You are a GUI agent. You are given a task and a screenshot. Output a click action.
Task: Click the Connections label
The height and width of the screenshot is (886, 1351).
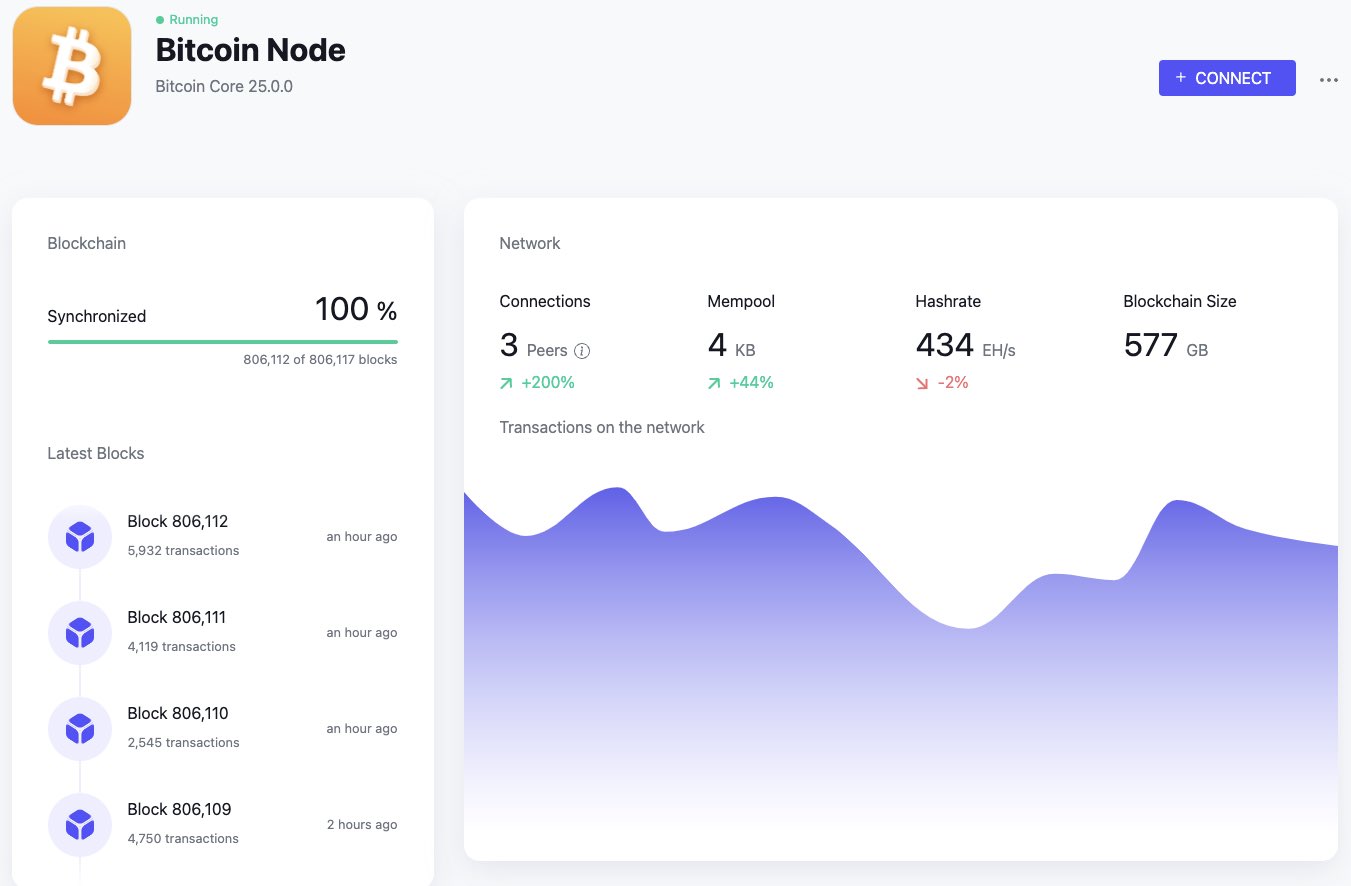click(545, 301)
